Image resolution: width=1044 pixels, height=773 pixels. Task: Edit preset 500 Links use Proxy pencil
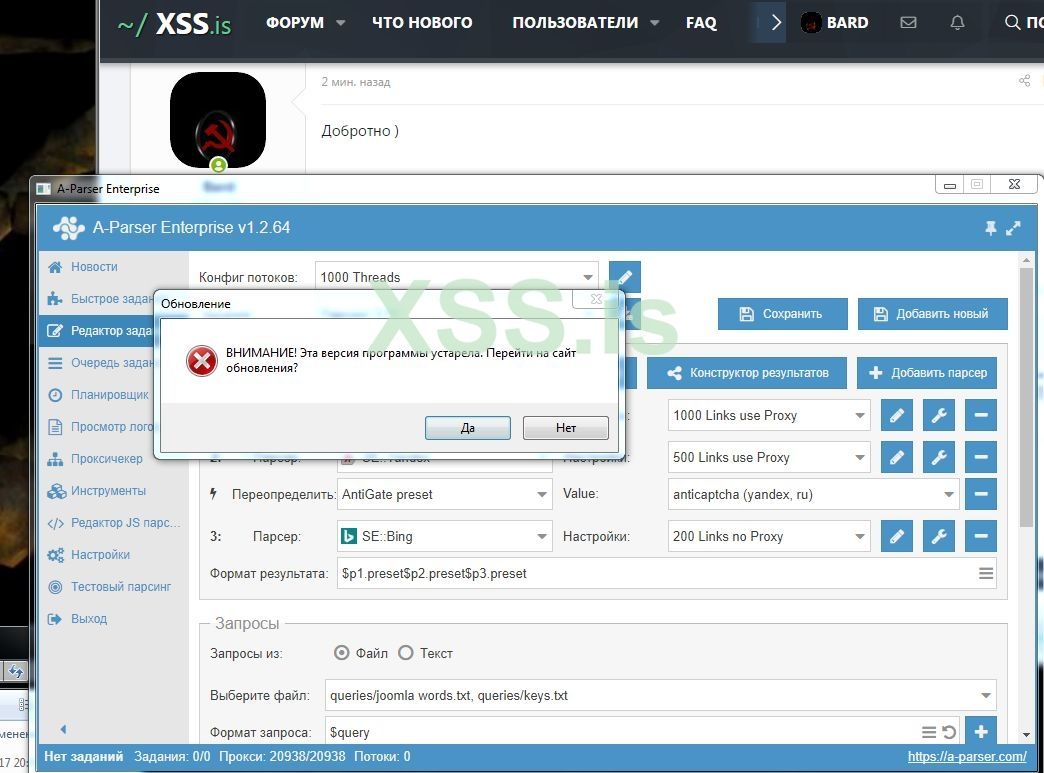coord(897,457)
